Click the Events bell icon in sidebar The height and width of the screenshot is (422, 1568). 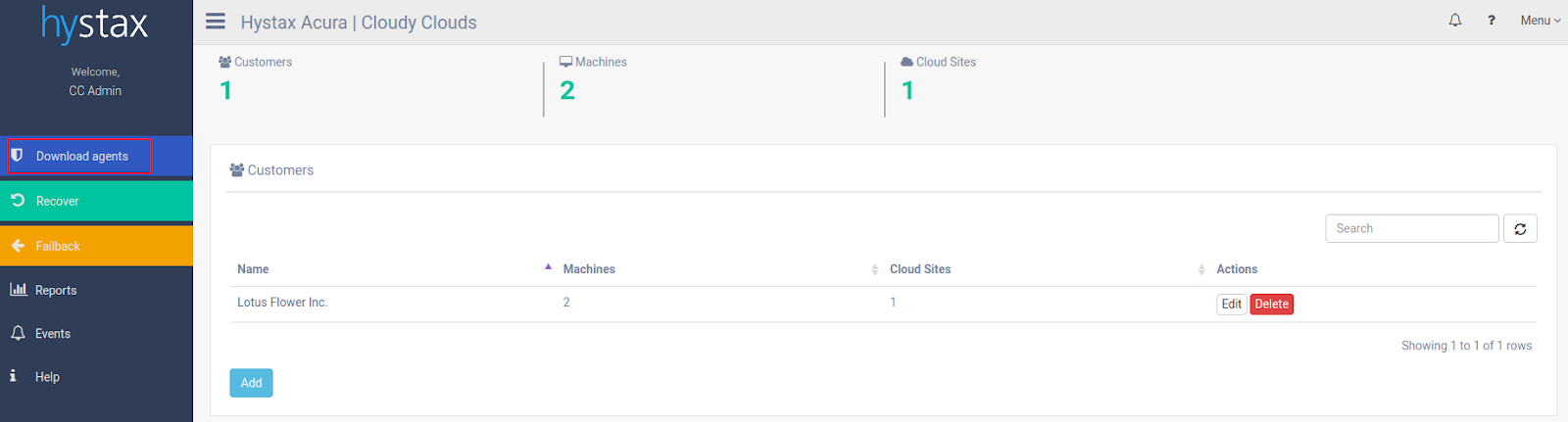[18, 333]
